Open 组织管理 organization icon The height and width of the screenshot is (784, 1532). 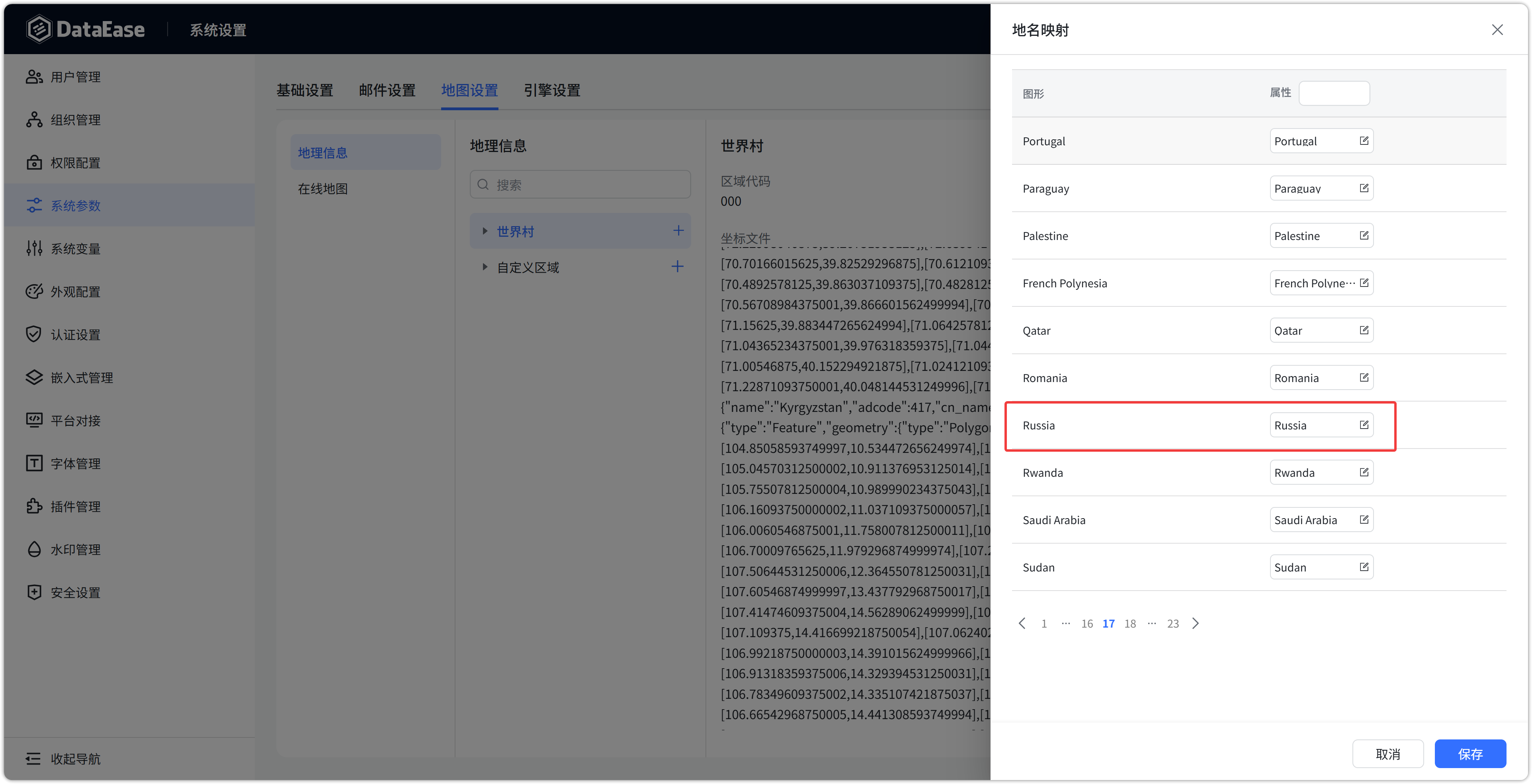[x=34, y=119]
